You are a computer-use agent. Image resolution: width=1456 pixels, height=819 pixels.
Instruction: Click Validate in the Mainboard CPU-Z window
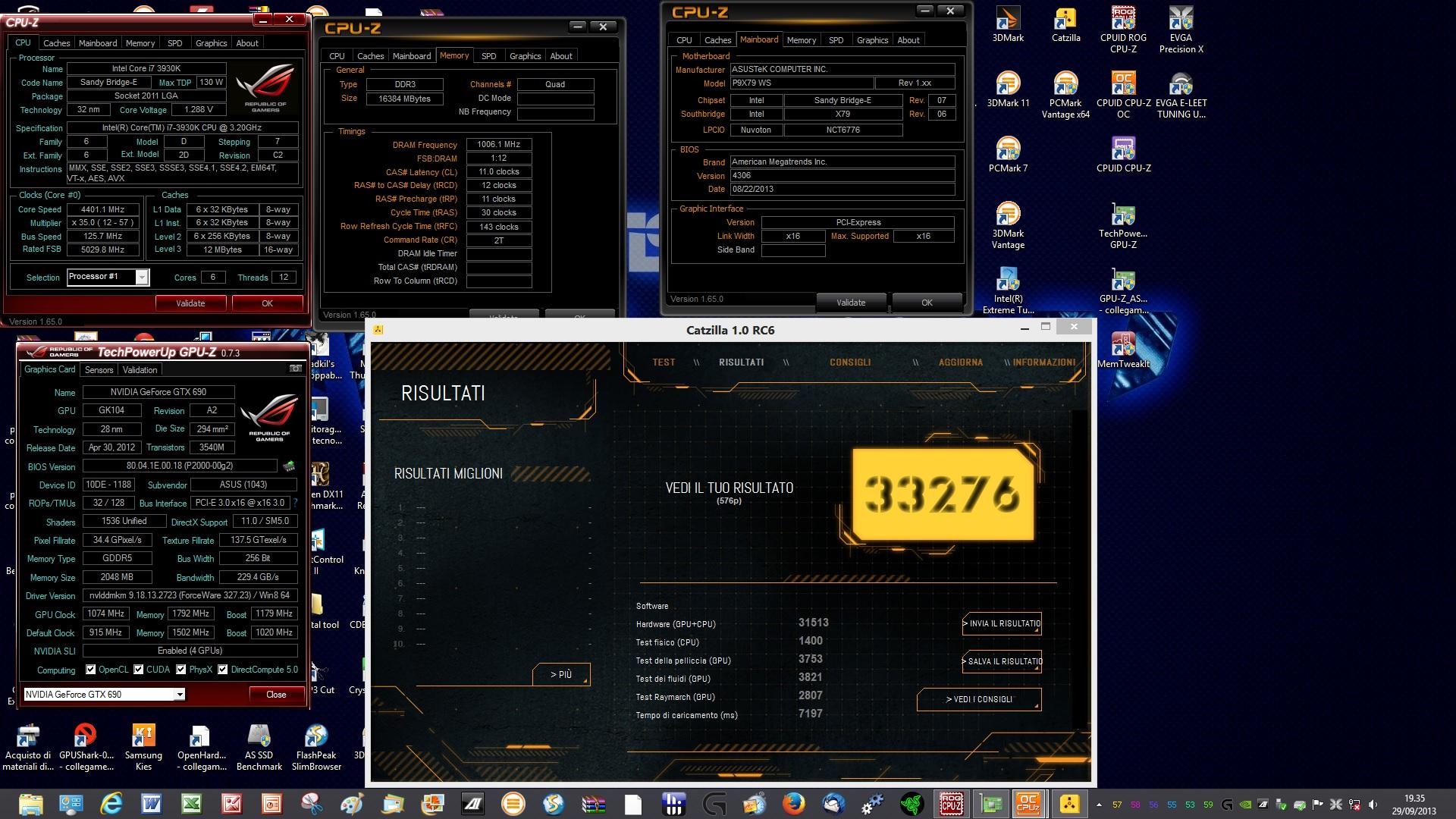851,303
